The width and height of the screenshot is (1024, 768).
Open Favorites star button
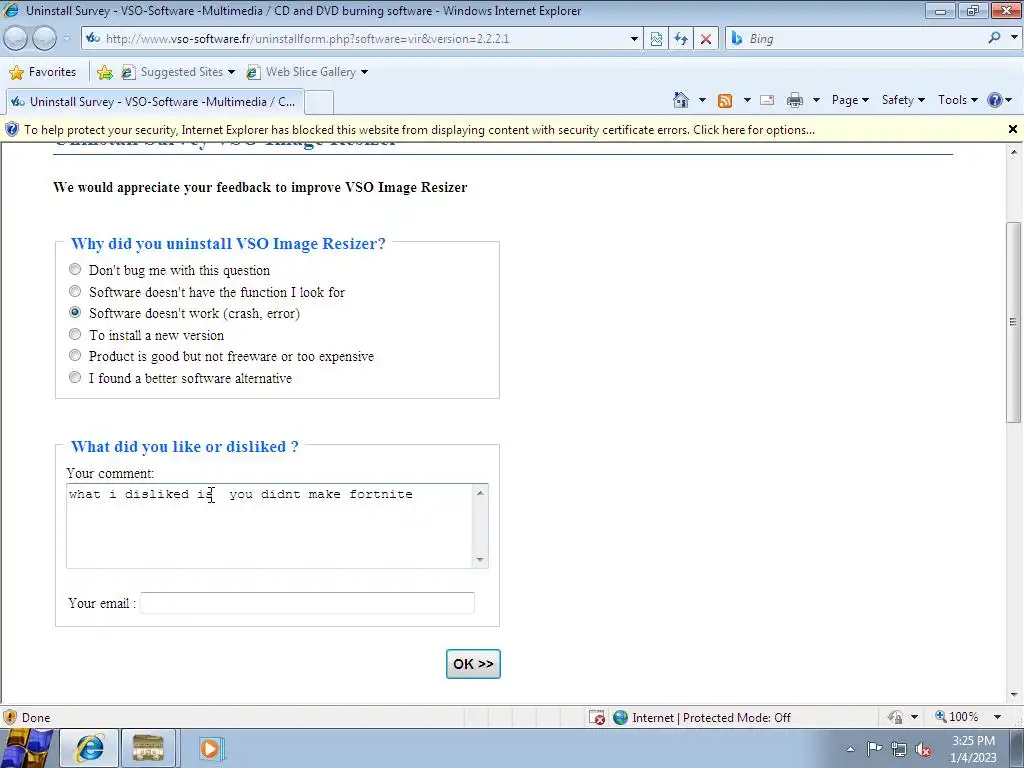[43, 72]
